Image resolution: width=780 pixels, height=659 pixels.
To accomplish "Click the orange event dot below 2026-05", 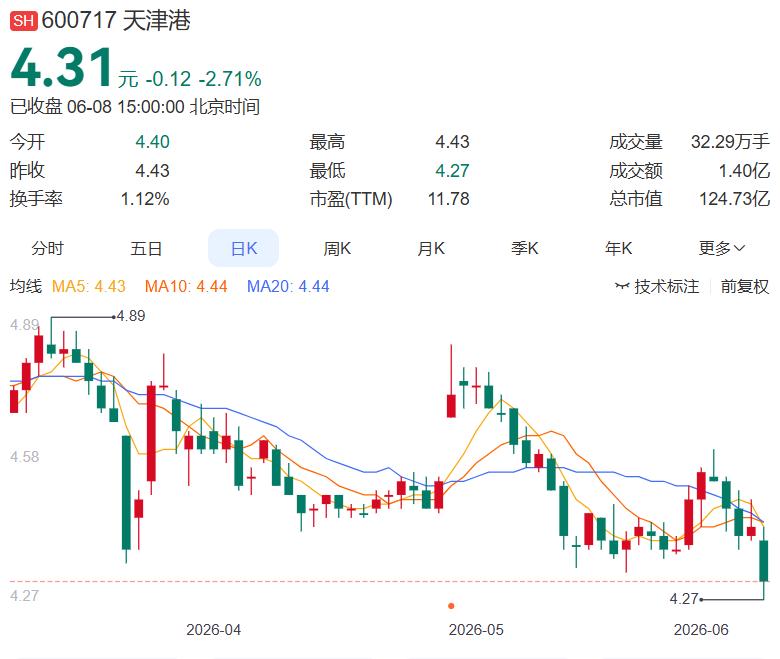I will (451, 605).
